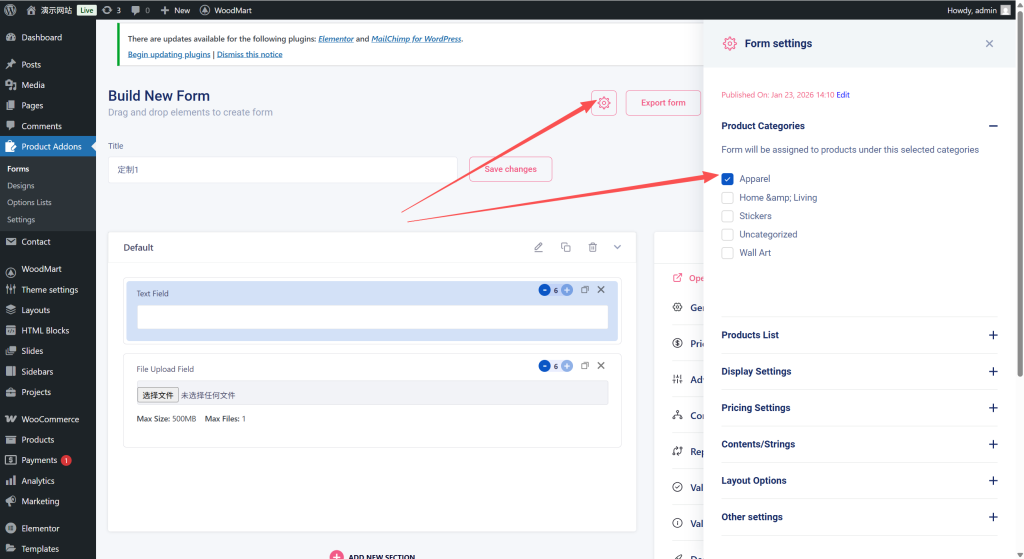Delete the Default section with trash icon

click(592, 247)
